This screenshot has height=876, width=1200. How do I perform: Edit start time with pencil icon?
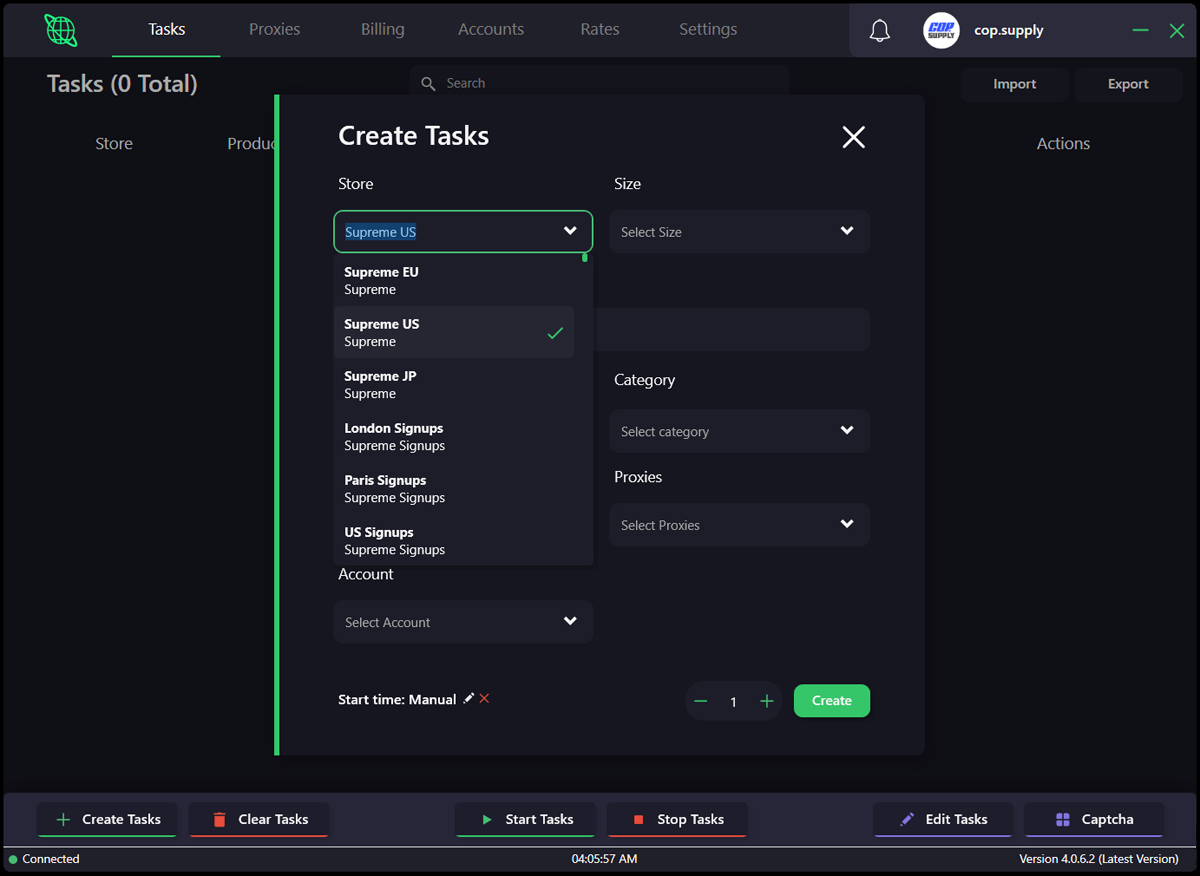pos(468,699)
